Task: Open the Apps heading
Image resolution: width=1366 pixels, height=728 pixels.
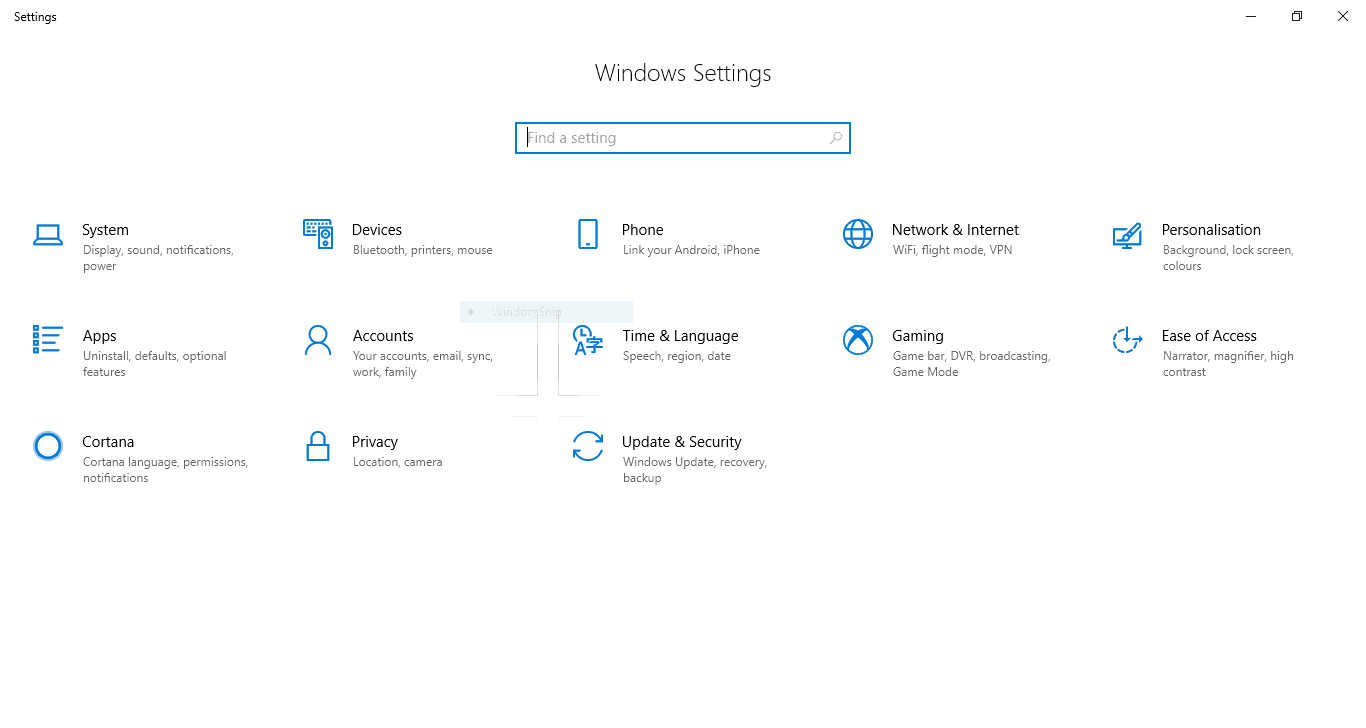Action: [100, 336]
